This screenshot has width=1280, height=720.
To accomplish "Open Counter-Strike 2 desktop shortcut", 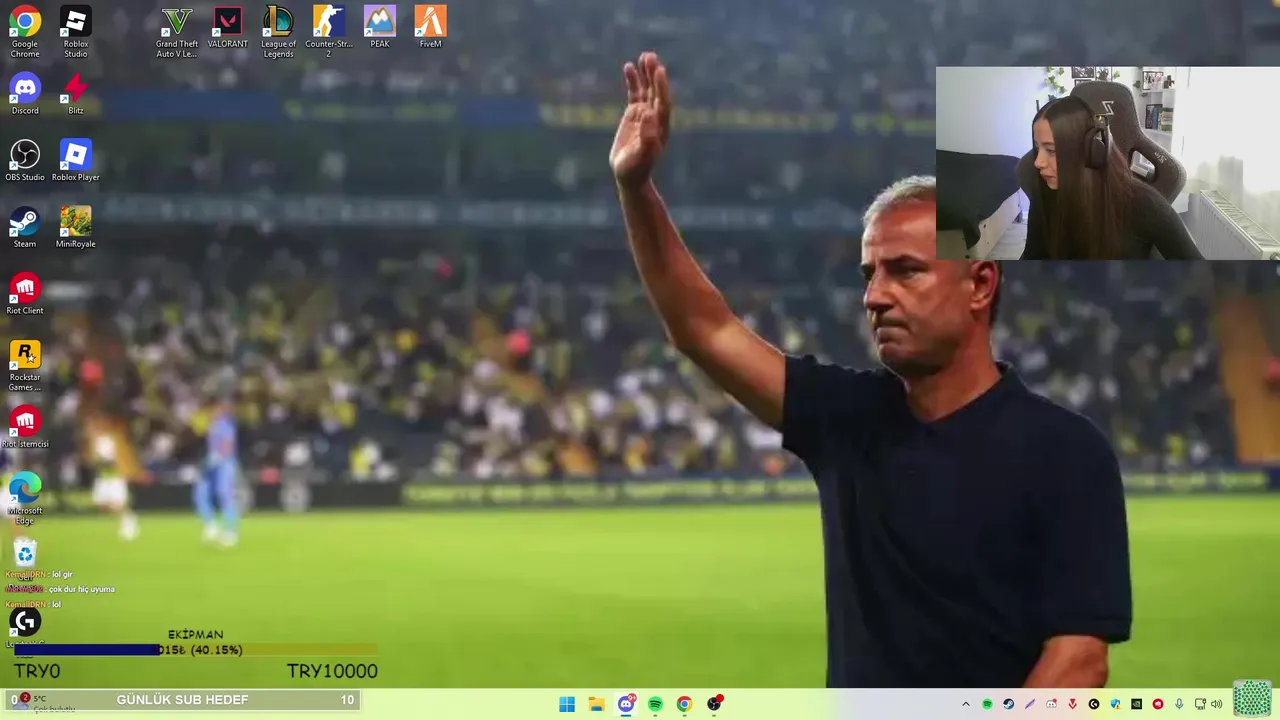I will 329,29.
